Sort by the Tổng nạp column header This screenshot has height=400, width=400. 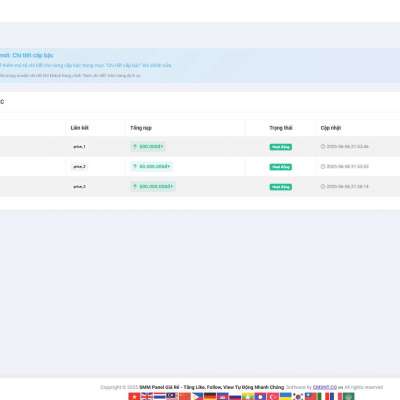pyautogui.click(x=141, y=128)
